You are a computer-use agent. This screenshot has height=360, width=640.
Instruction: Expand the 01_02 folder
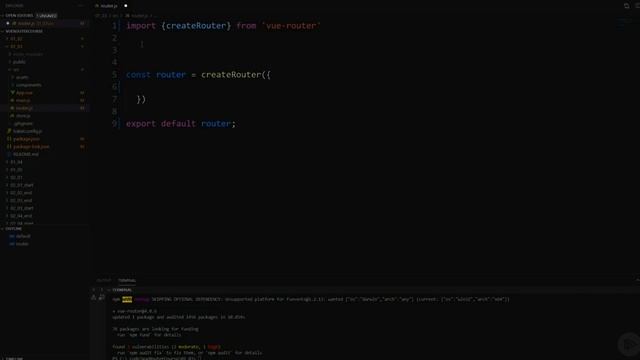click(x=16, y=39)
